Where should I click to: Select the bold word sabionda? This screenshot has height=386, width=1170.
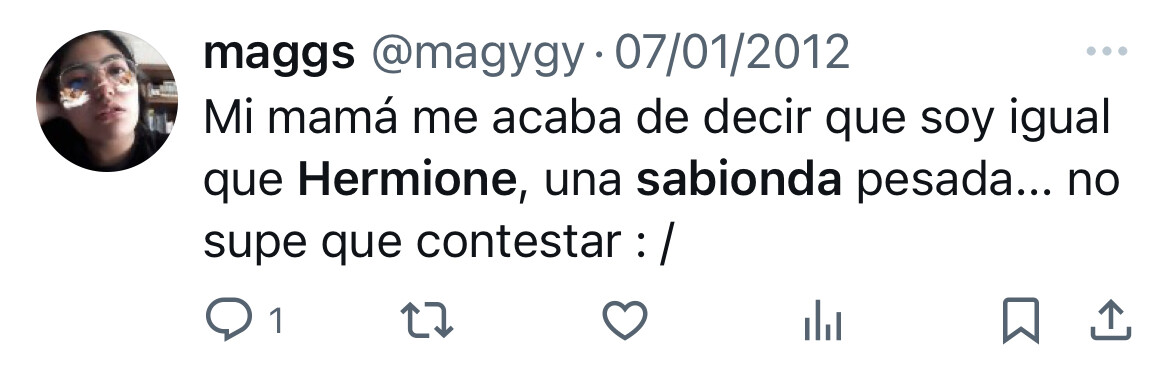(739, 180)
